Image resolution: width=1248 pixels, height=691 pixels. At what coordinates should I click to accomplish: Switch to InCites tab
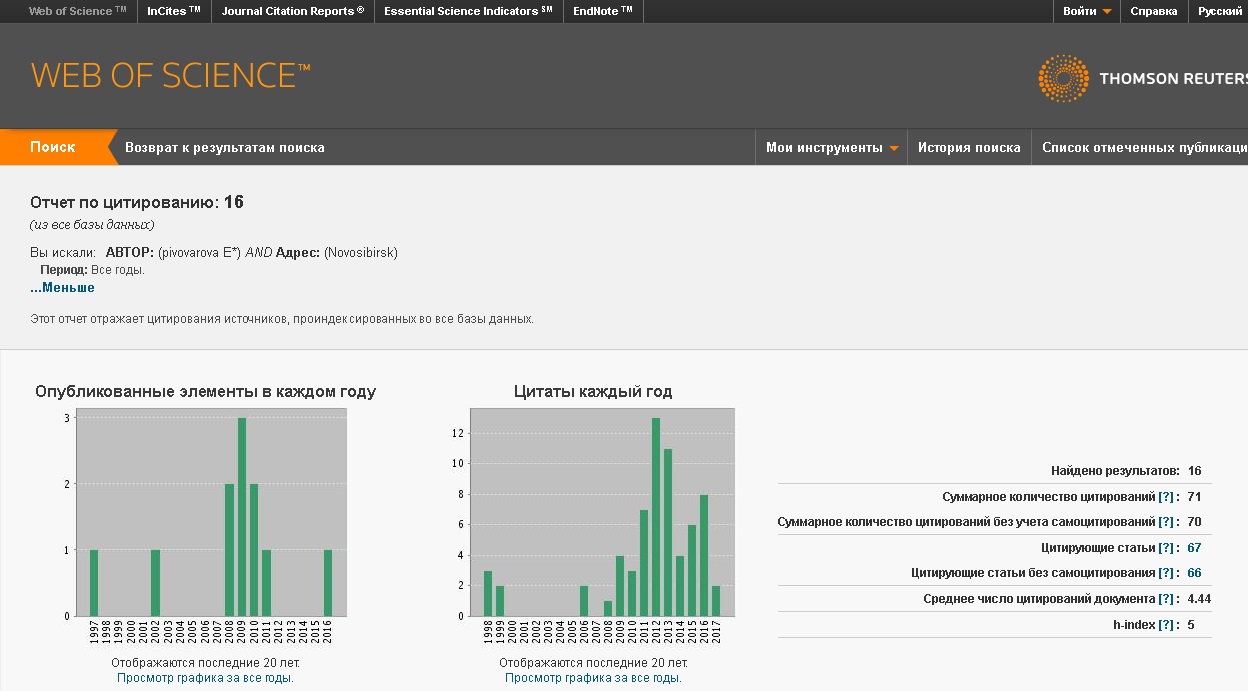tap(174, 11)
